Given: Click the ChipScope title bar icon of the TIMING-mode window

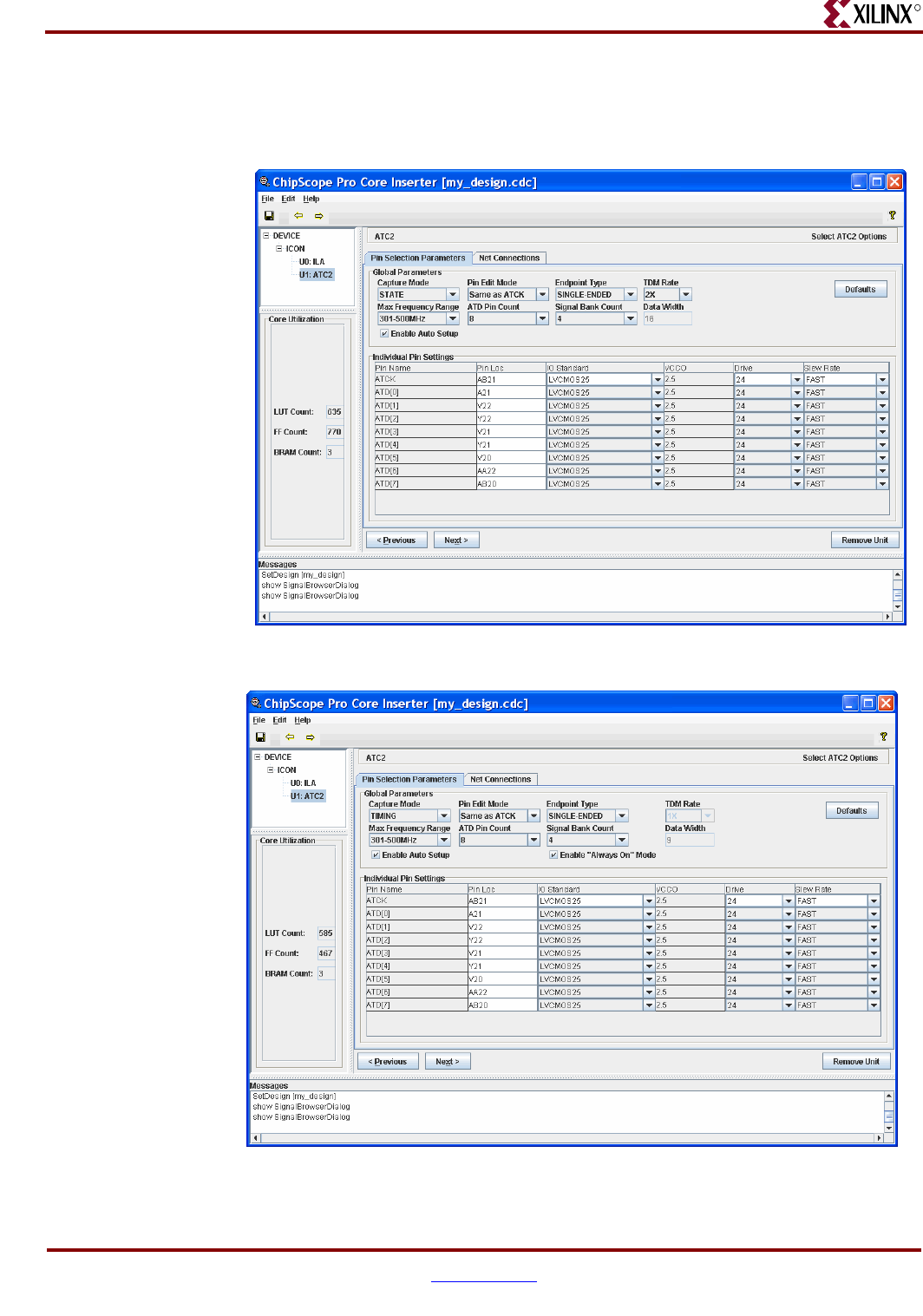Looking at the screenshot, I should pyautogui.click(x=256, y=703).
